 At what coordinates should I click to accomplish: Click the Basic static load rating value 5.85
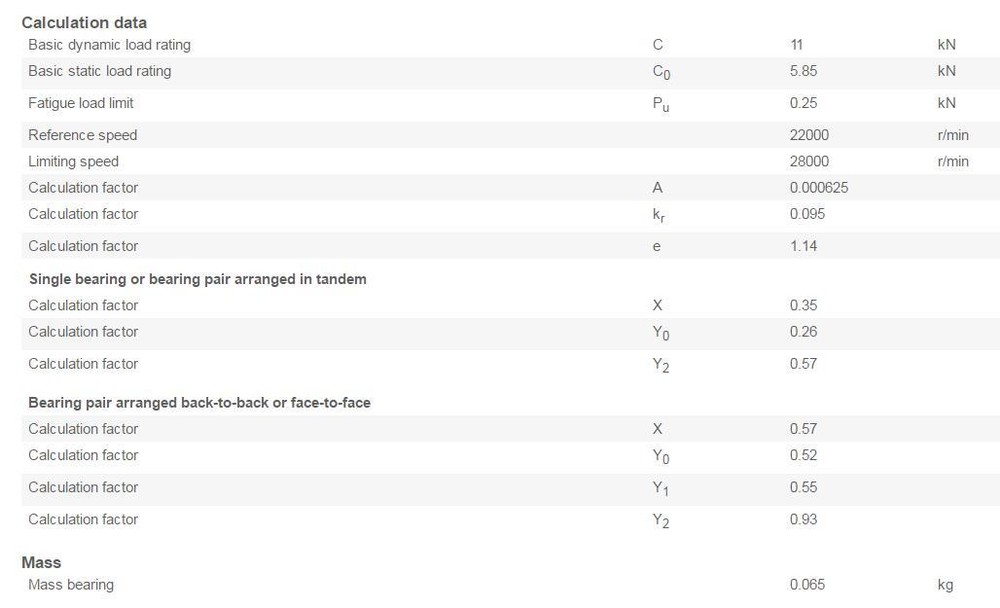tap(803, 71)
